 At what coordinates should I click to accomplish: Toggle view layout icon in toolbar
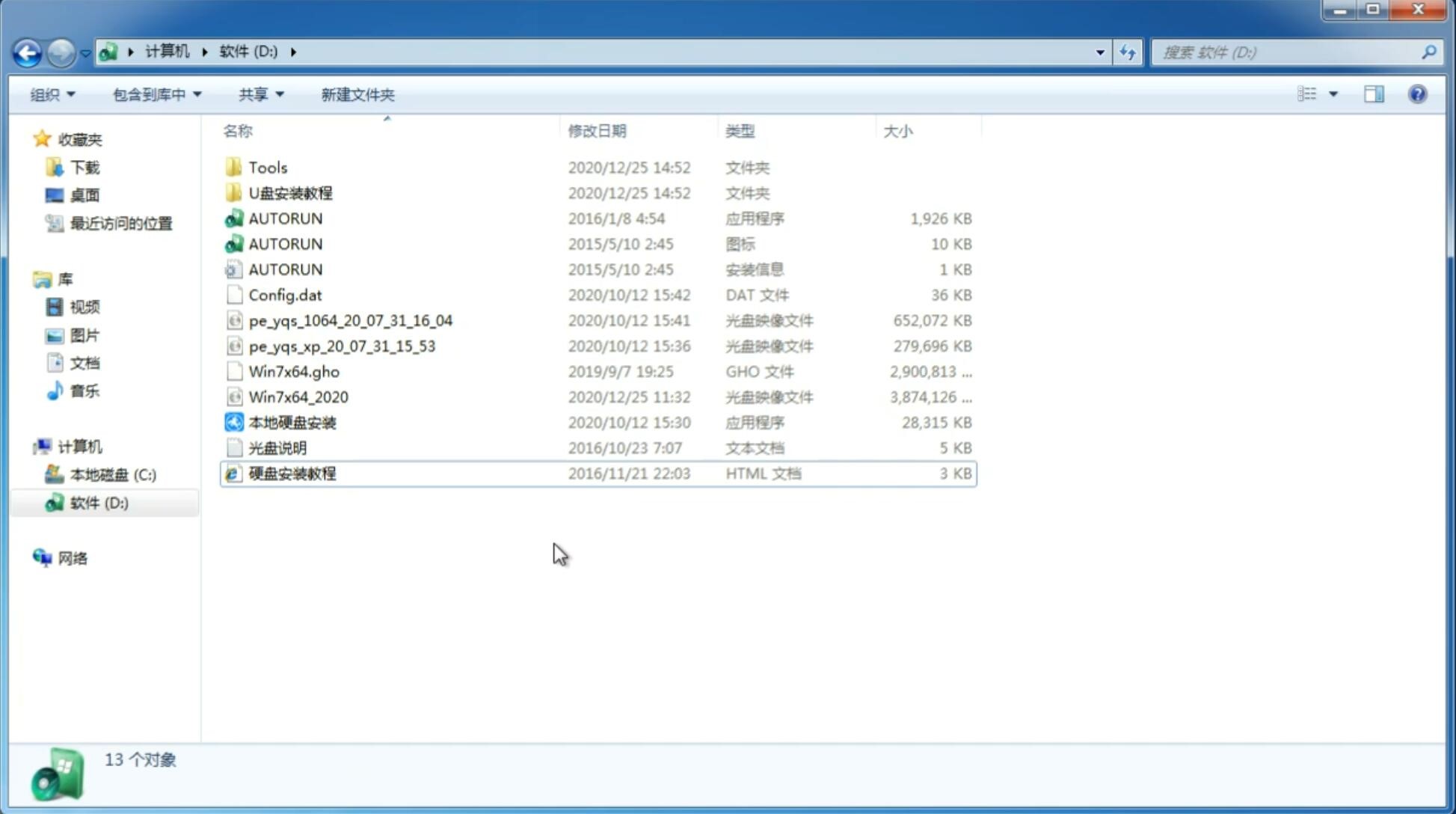(x=1374, y=94)
